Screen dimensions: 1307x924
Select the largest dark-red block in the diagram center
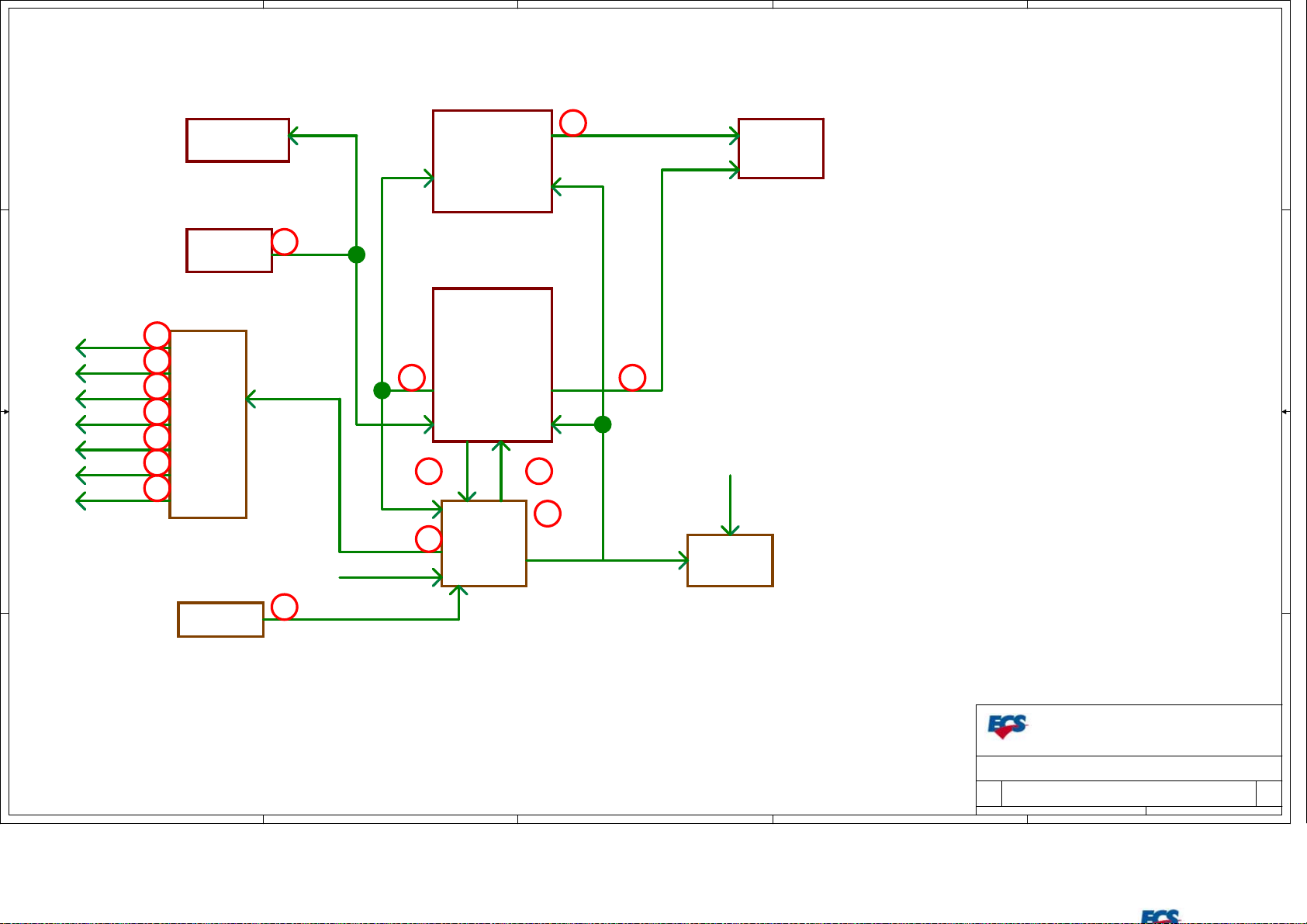(x=493, y=365)
